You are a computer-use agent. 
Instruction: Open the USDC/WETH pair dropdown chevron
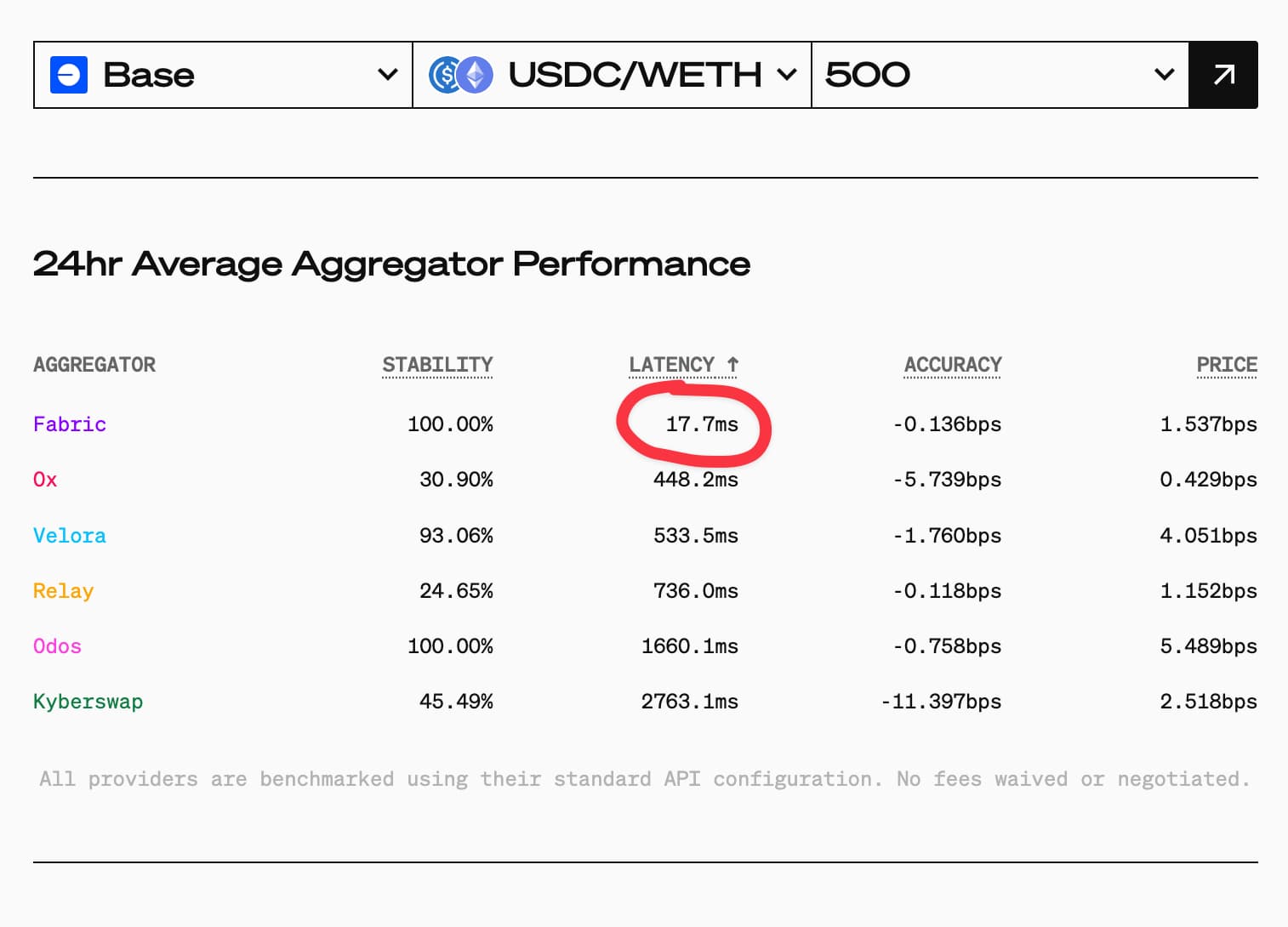[x=788, y=75]
